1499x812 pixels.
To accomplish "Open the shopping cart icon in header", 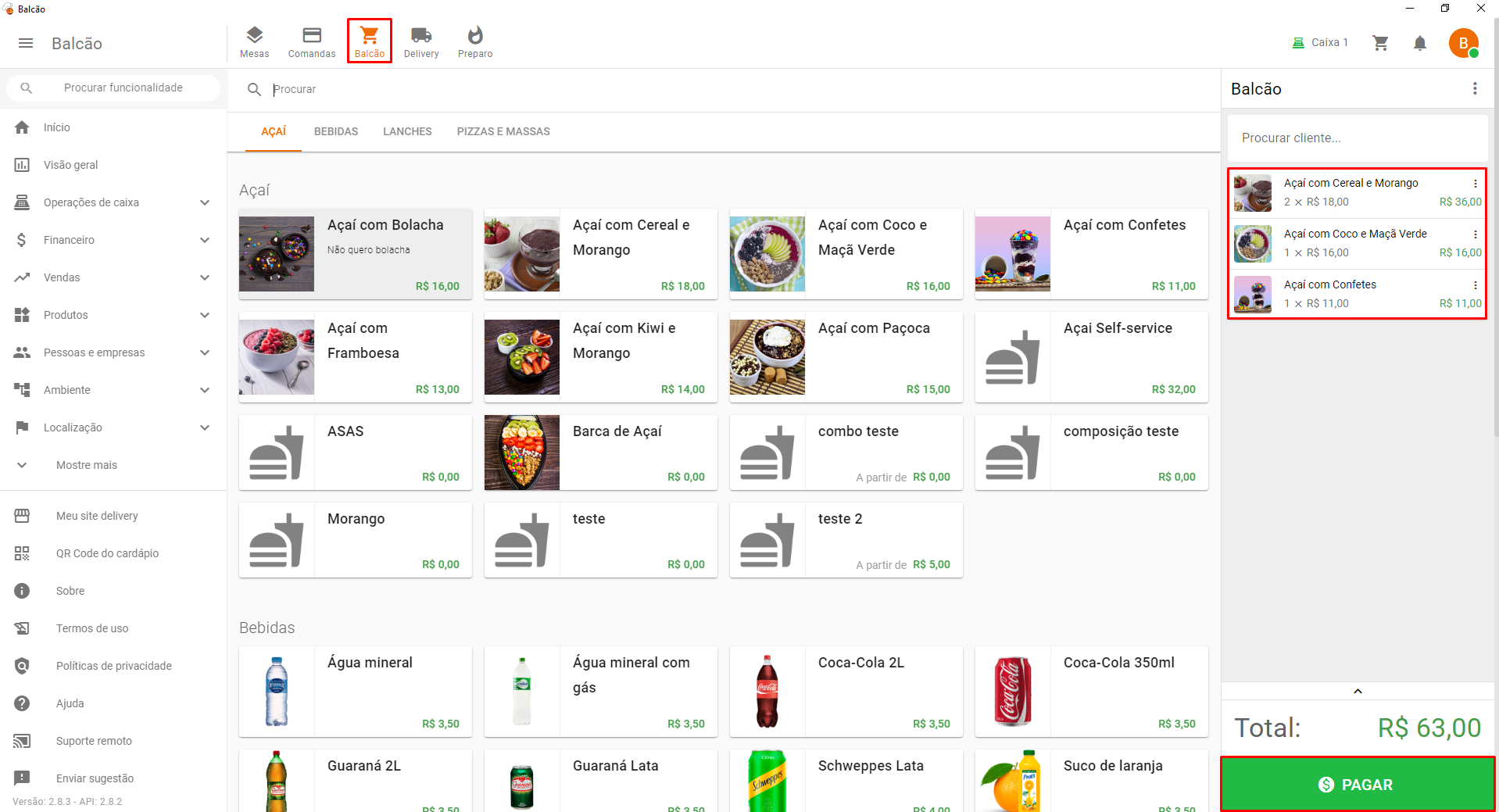I will [1380, 43].
